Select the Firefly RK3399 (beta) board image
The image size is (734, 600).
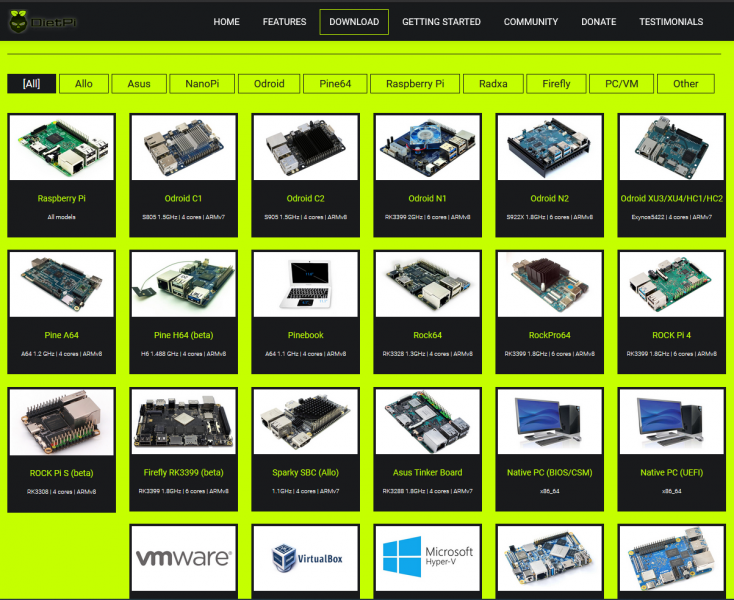tap(184, 422)
